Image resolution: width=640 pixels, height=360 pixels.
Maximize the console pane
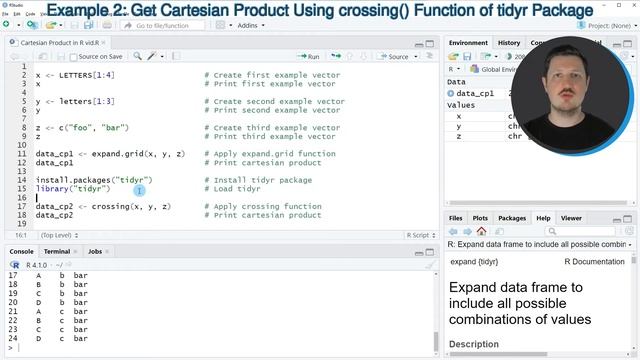coord(430,252)
